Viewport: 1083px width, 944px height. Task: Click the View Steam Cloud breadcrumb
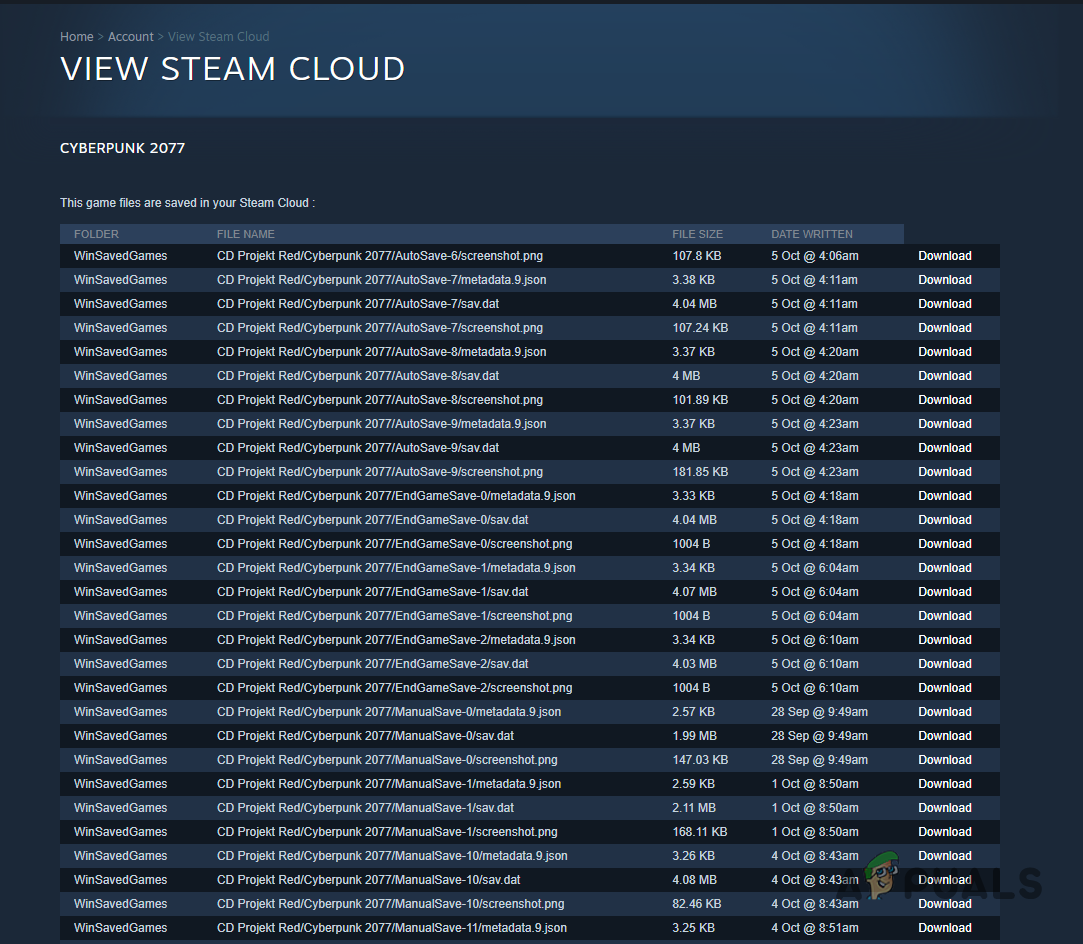pos(218,36)
